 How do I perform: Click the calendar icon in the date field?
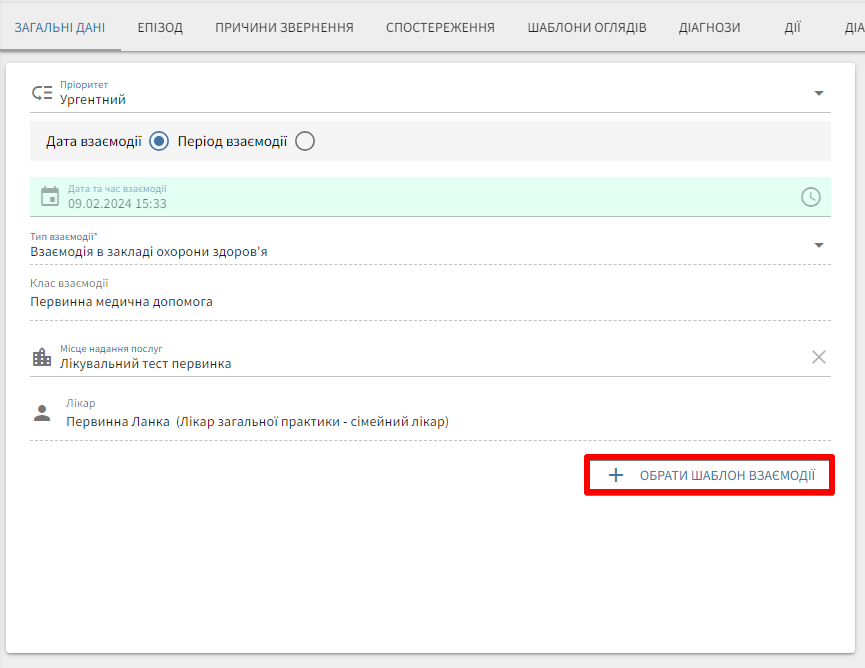tap(50, 196)
